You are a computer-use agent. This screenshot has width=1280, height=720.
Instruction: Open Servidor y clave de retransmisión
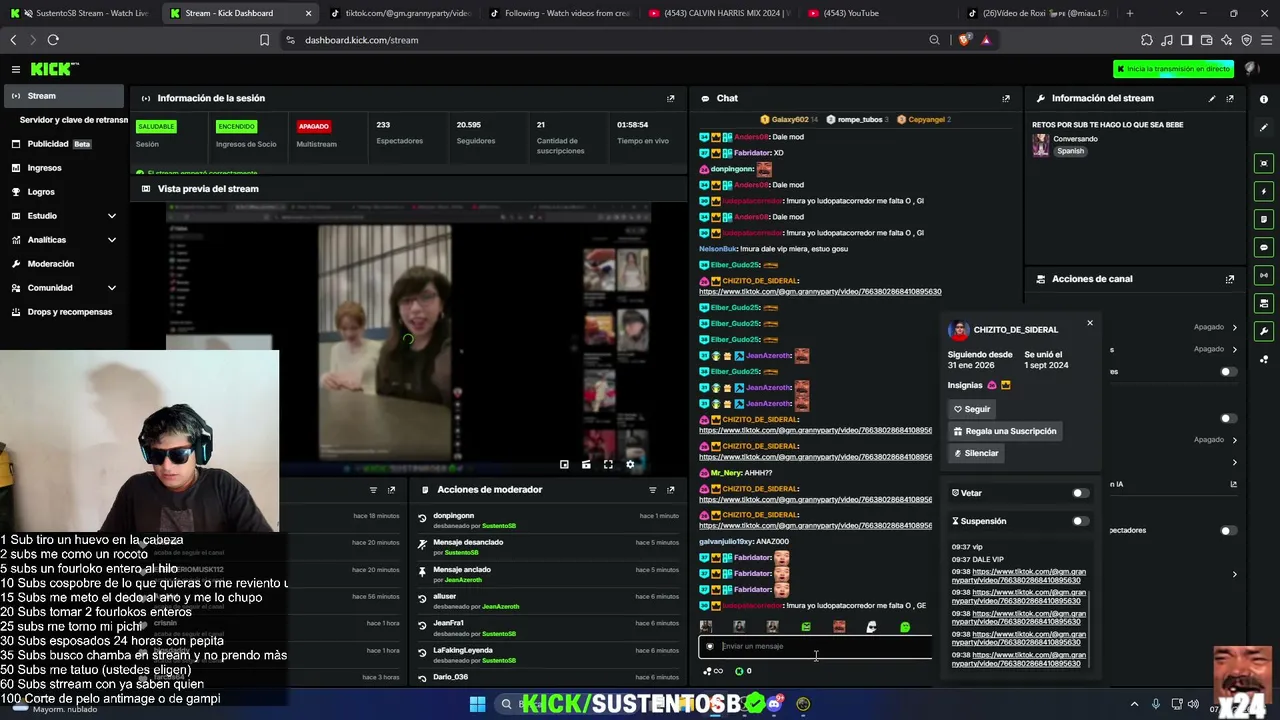73,120
